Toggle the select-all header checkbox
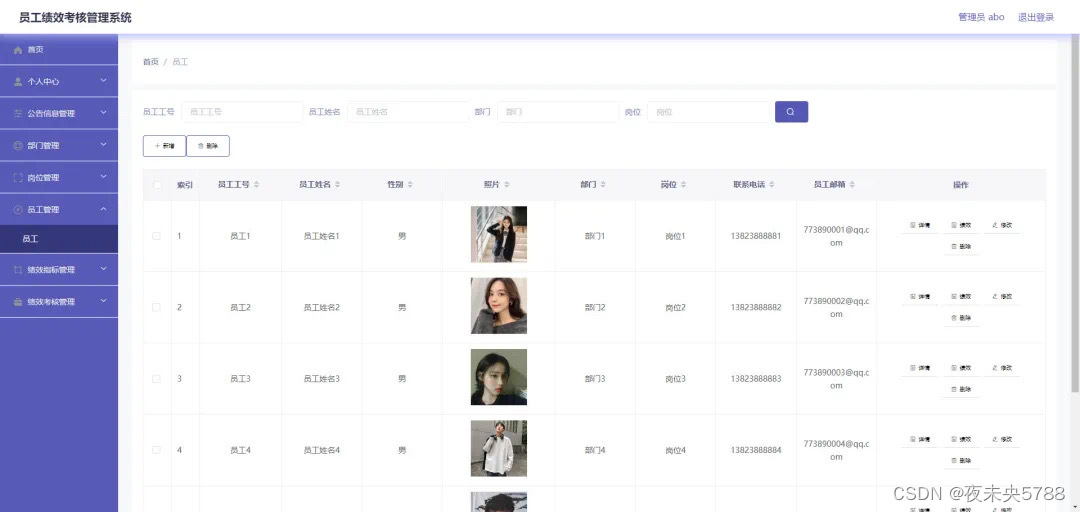The image size is (1080, 512). pos(157,185)
